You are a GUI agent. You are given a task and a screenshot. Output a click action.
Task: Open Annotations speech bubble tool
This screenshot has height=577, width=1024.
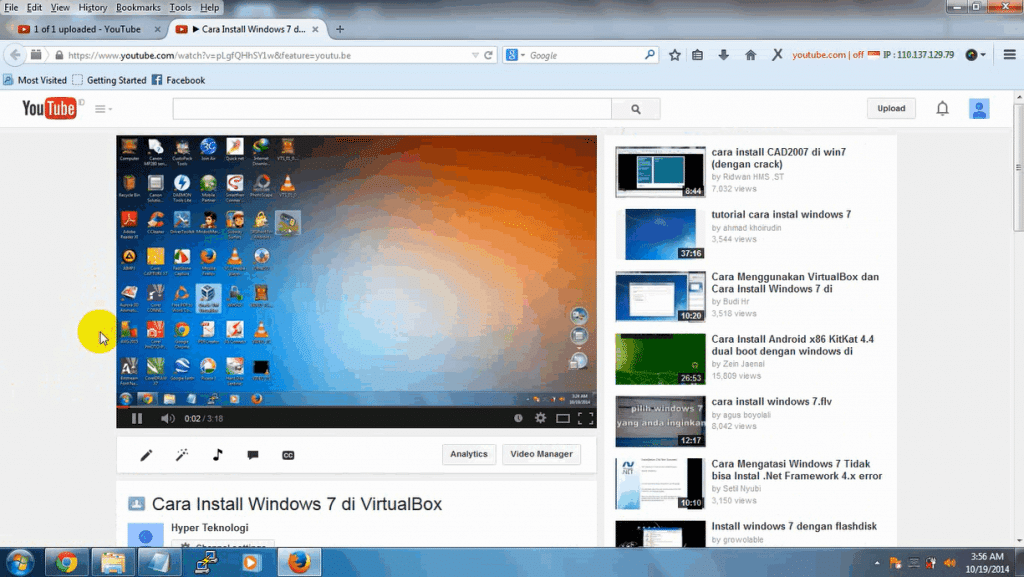point(253,455)
